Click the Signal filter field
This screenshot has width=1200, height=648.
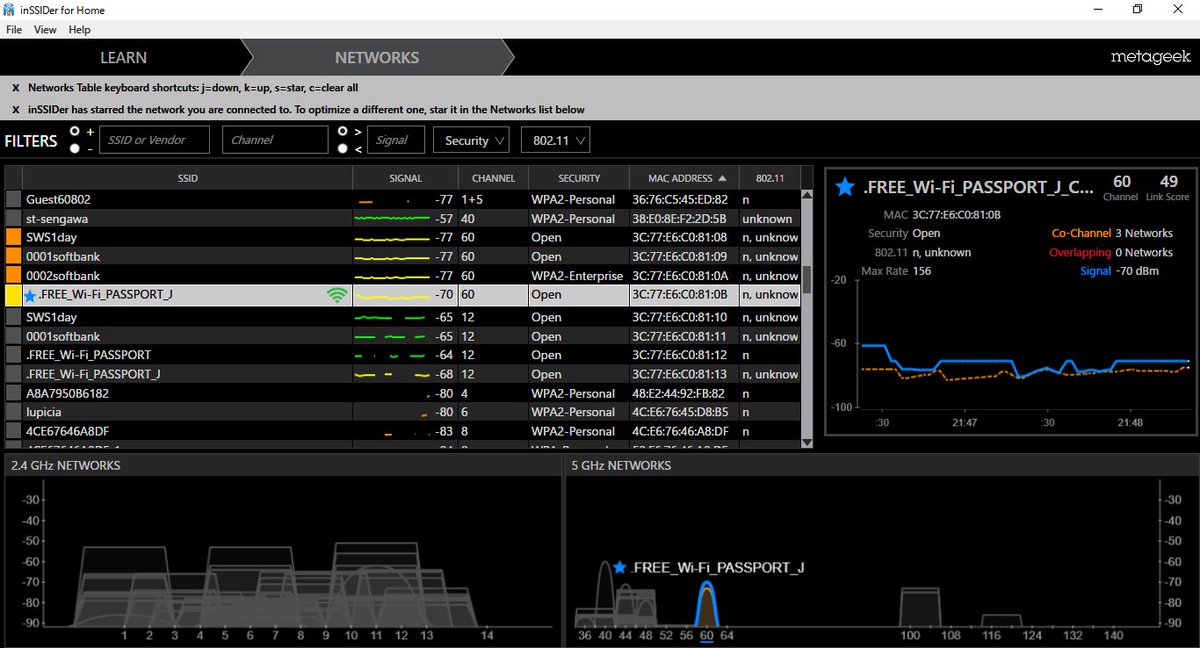pos(396,140)
